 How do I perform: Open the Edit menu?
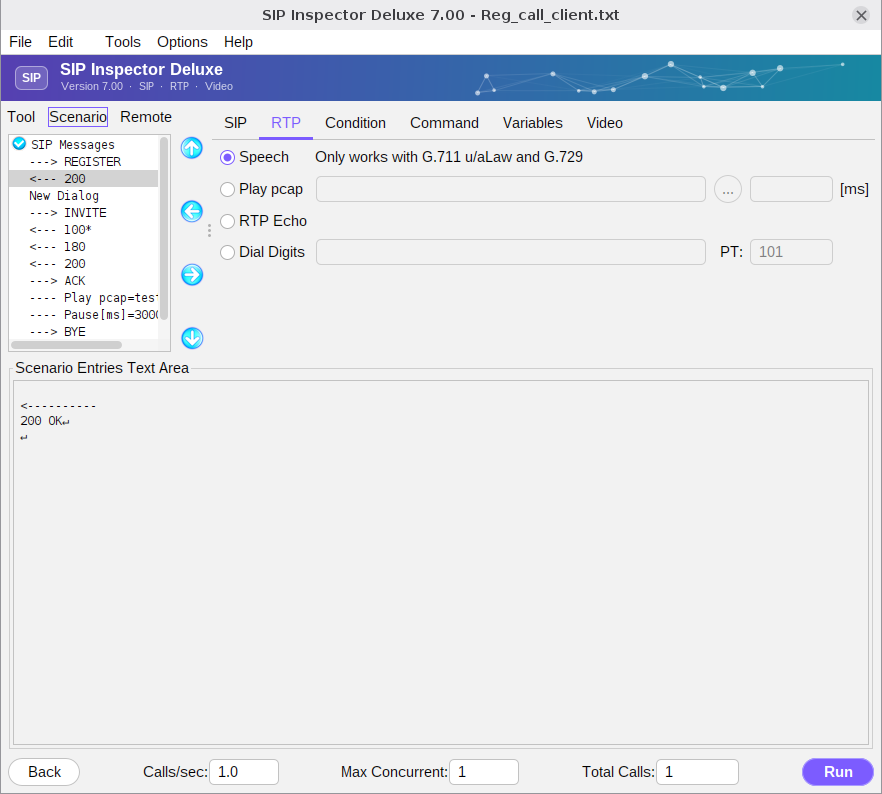[61, 42]
